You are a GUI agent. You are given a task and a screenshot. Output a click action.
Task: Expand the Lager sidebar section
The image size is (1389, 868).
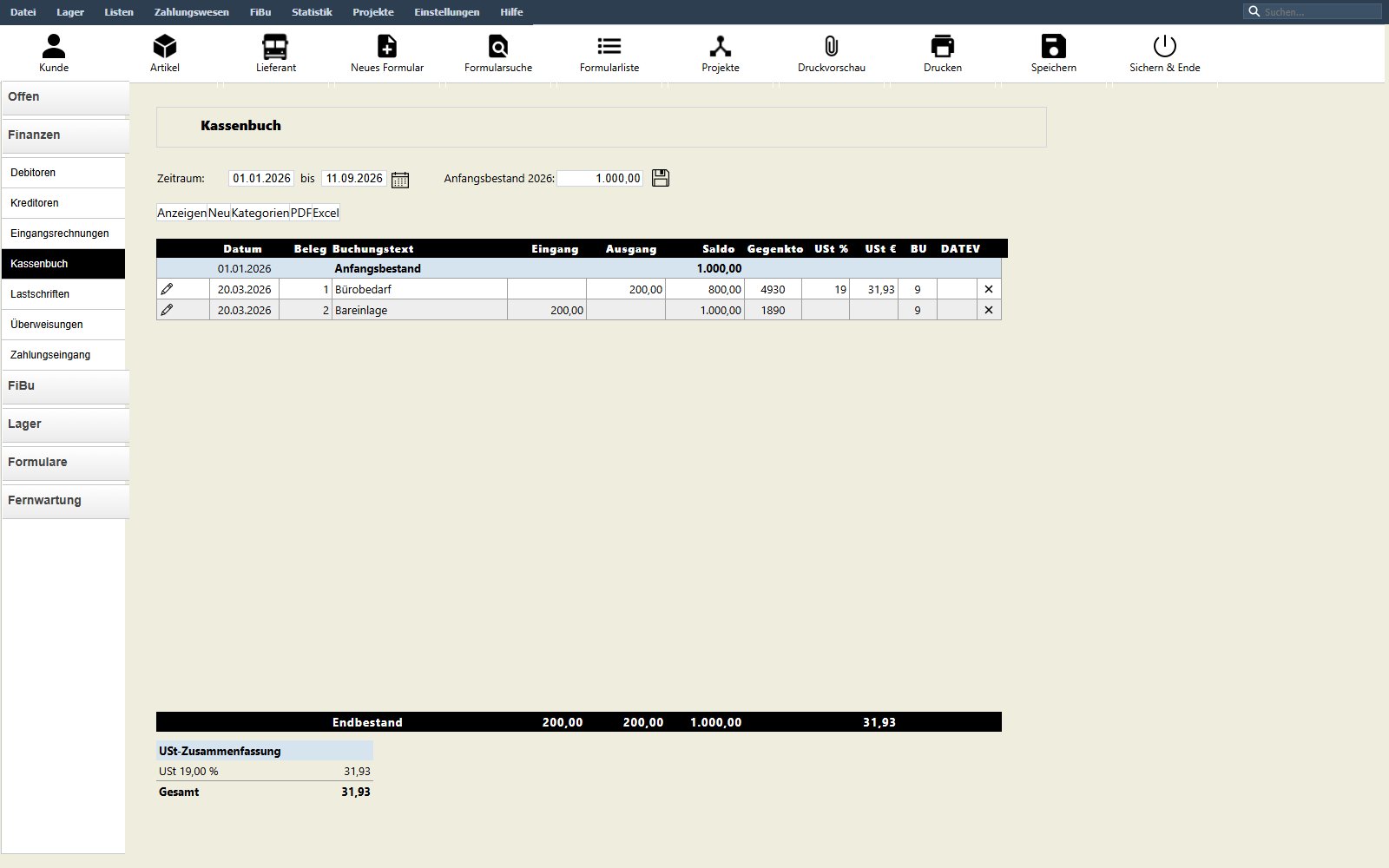[x=65, y=424]
